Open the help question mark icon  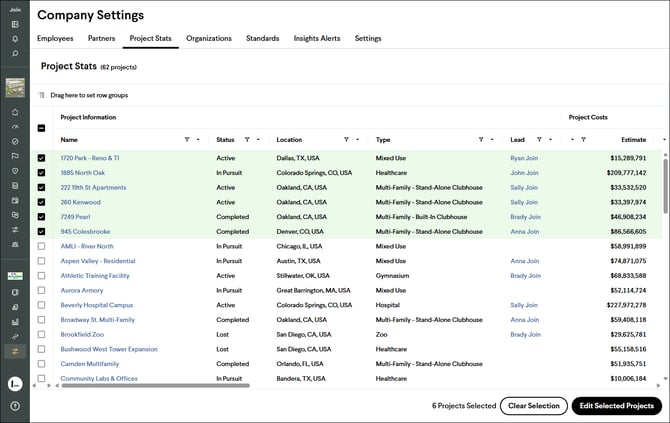tap(15, 405)
